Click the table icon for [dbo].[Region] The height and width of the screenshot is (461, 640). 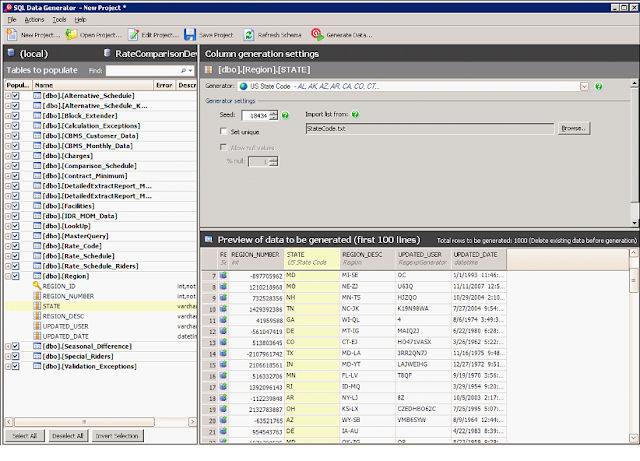[x=37, y=276]
